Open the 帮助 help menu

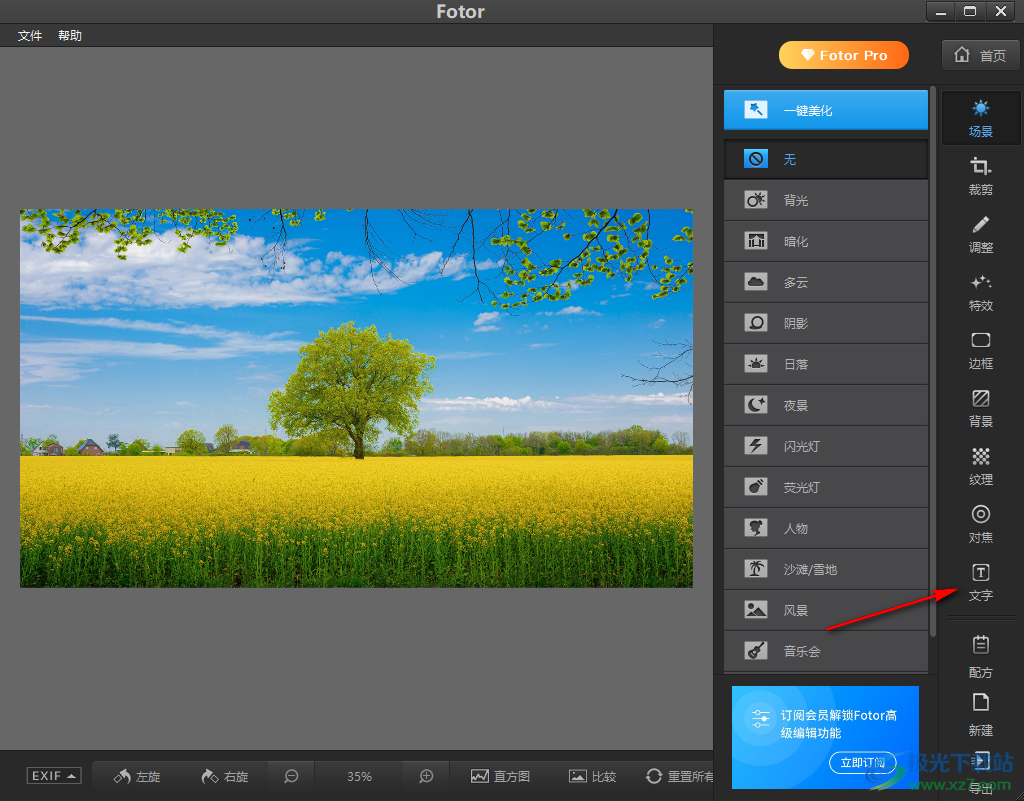point(70,35)
